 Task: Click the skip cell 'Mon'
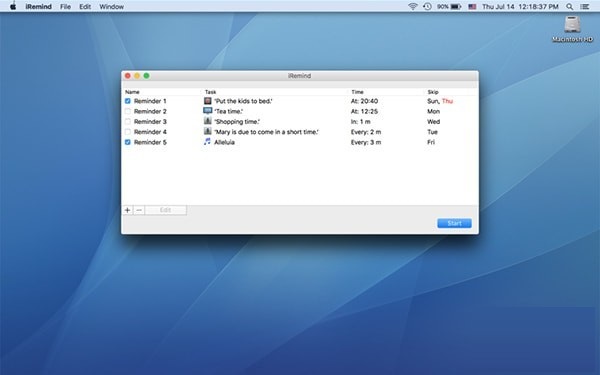434,111
